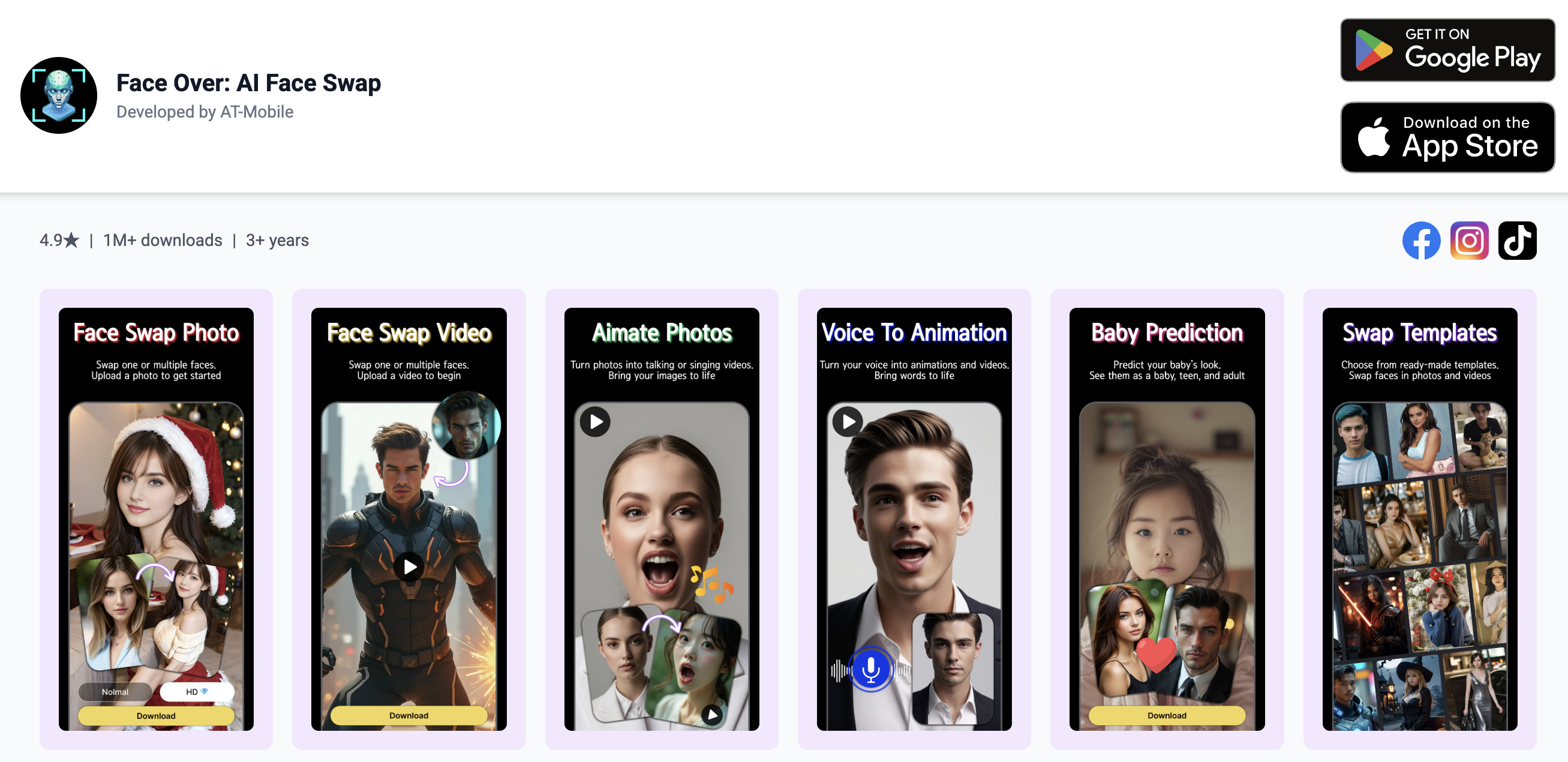The width and height of the screenshot is (1568, 762).
Task: Open the Baby Prediction screenshot card
Action: coord(1166,519)
